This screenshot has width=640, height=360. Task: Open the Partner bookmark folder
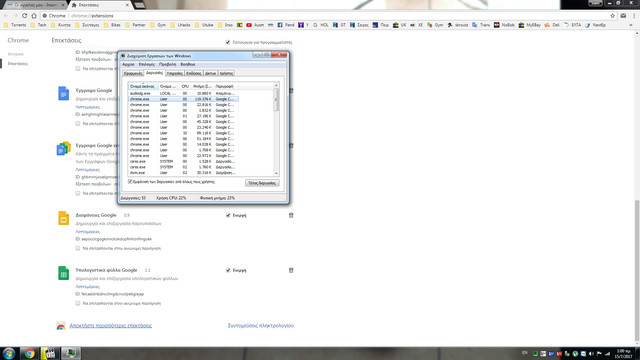[x=136, y=25]
